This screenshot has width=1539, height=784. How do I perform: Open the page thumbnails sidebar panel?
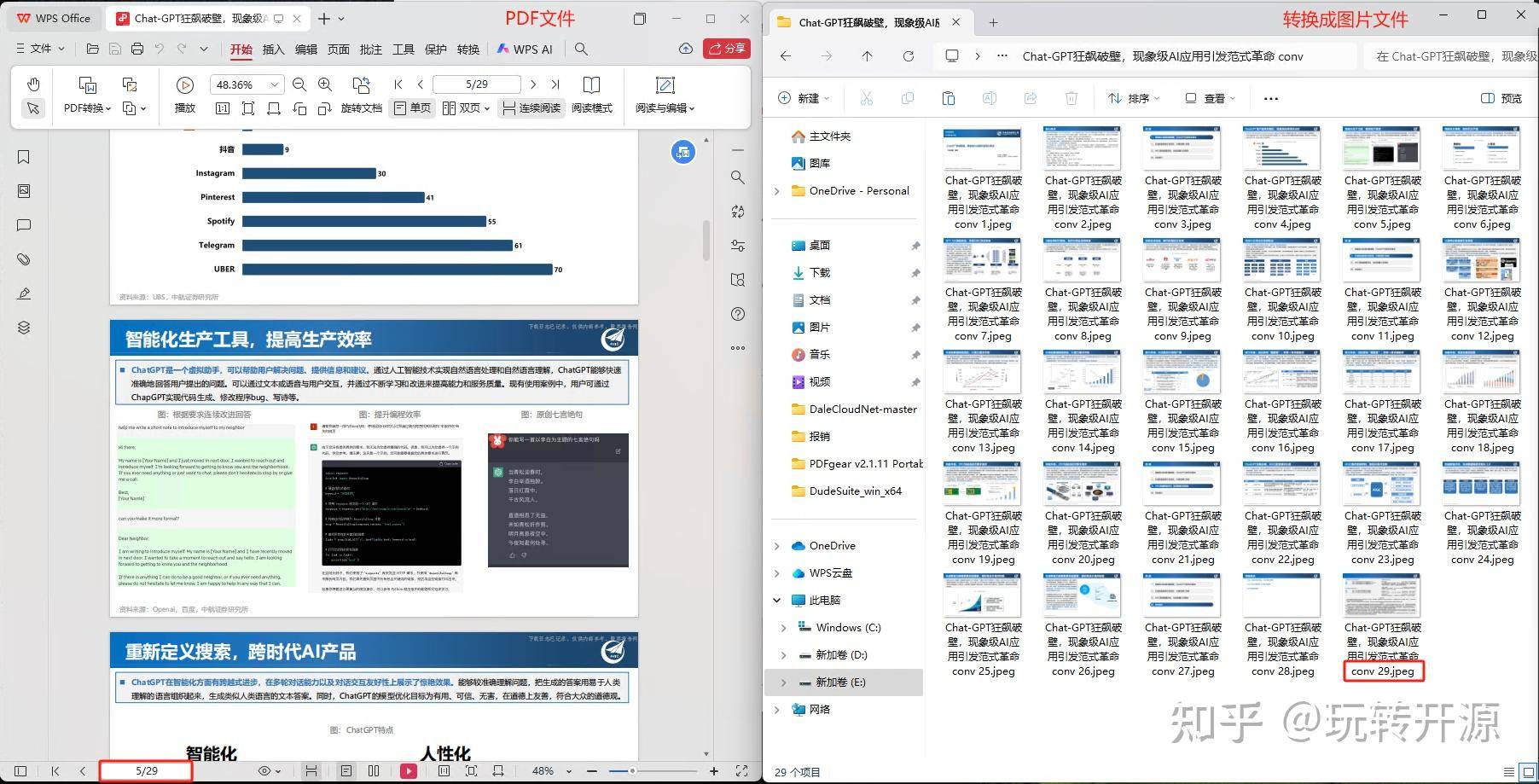[24, 191]
